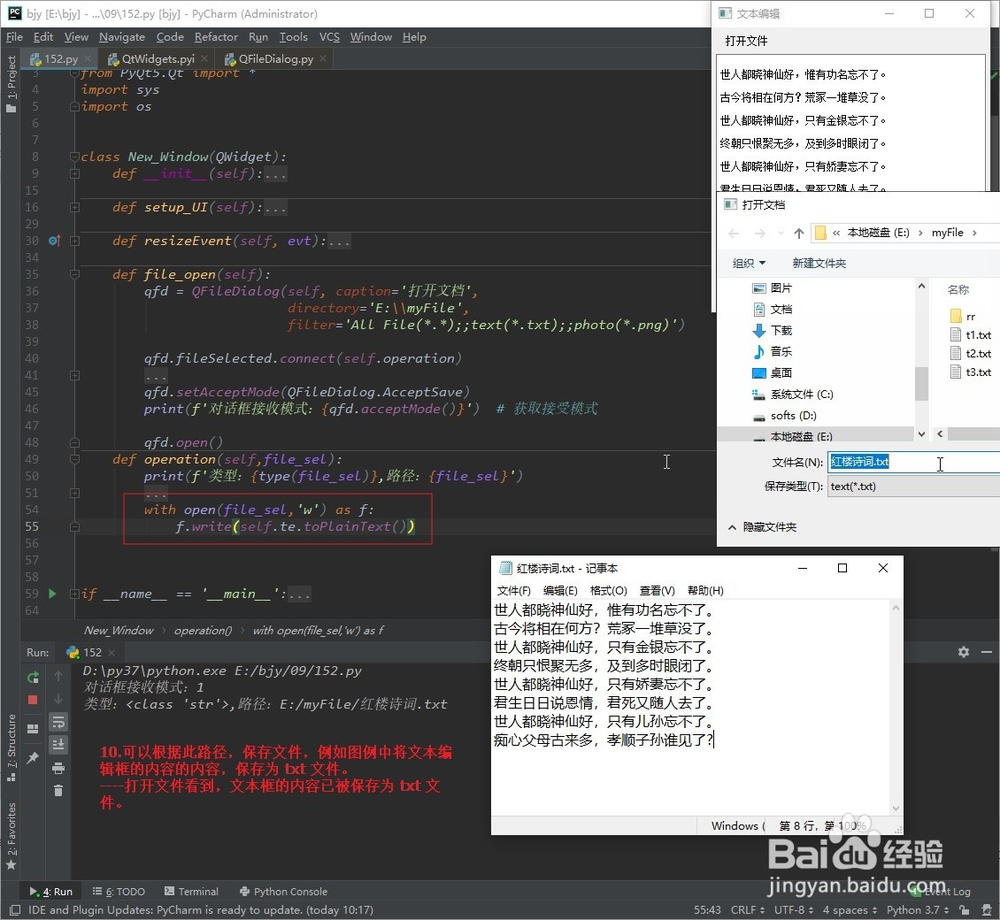Click Notepad vertical scrollbar down arrow
Image resolution: width=1000 pixels, height=920 pixels.
(895, 808)
